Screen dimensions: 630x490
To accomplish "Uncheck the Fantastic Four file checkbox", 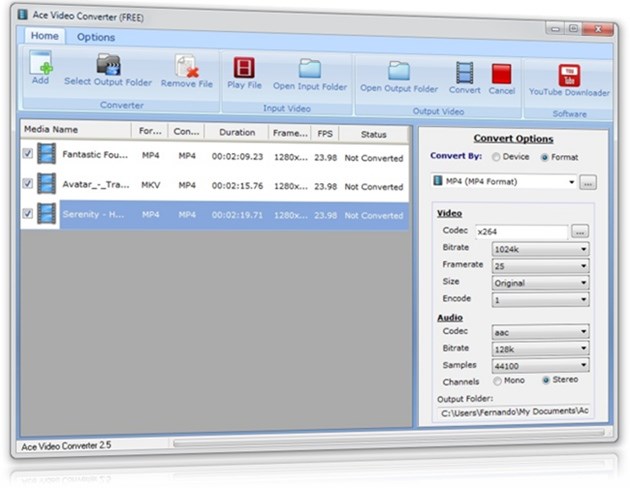I will point(28,155).
